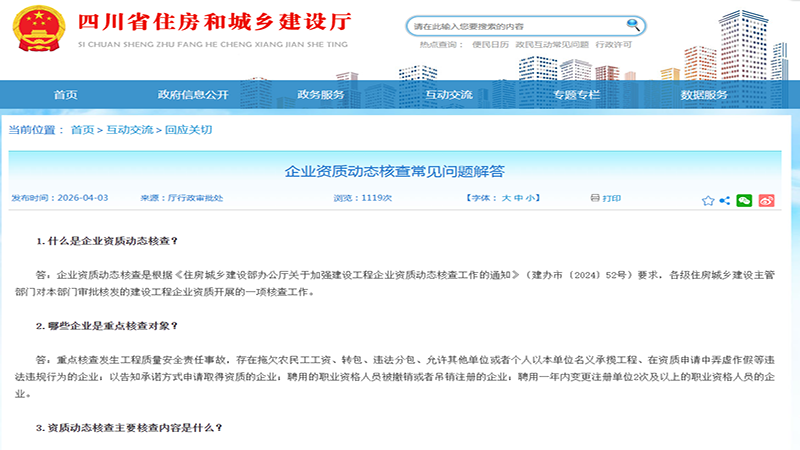Set font size to 小 (small)

click(532, 199)
